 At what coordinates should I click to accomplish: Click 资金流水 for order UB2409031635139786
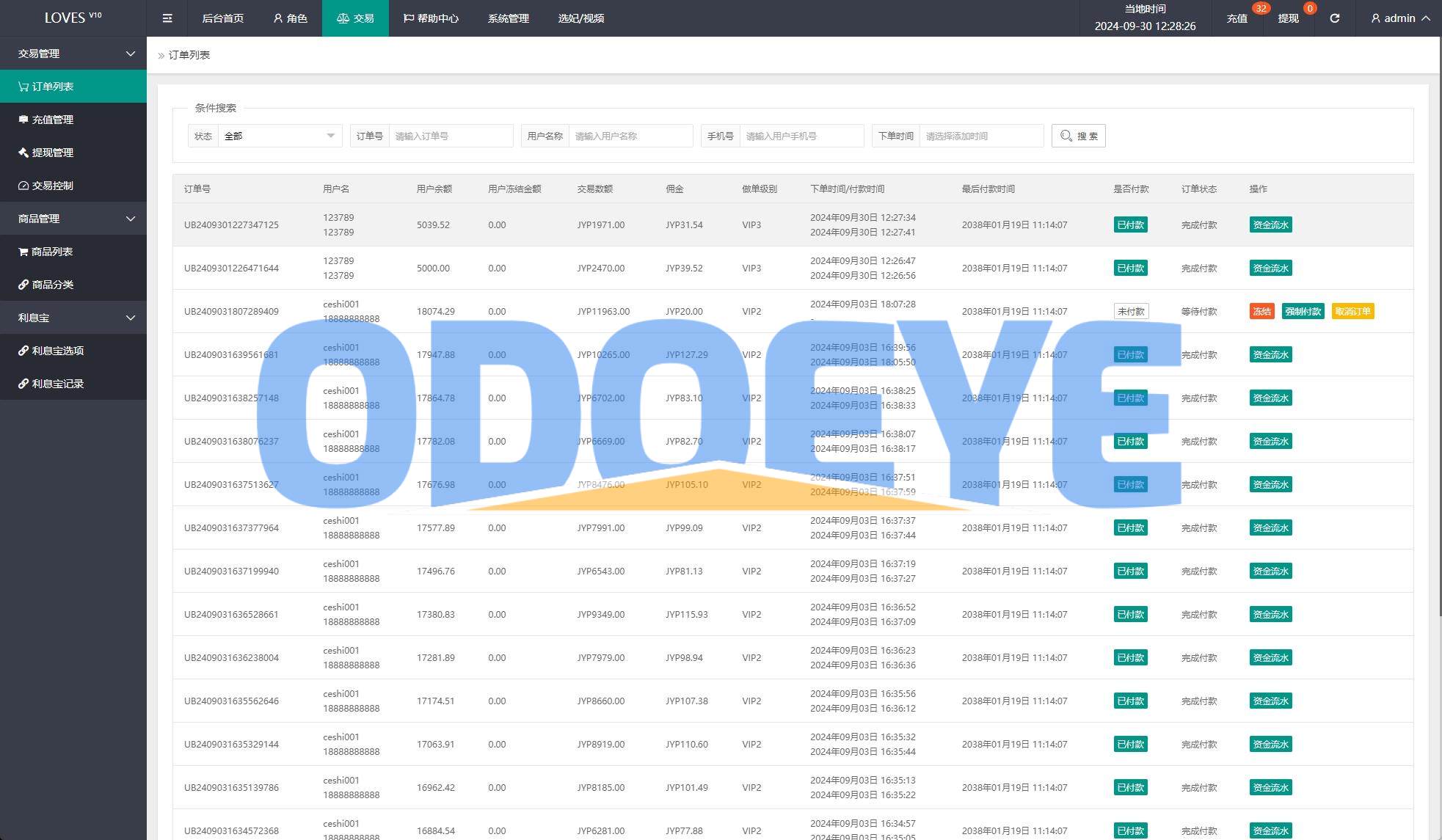point(1270,787)
